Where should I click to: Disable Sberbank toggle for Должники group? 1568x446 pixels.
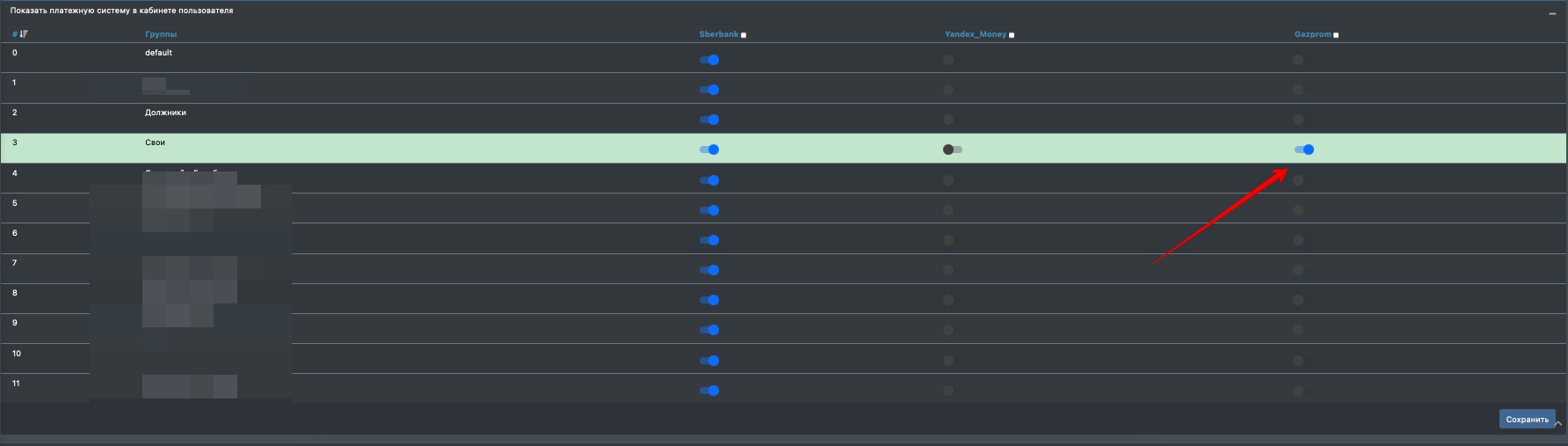709,120
